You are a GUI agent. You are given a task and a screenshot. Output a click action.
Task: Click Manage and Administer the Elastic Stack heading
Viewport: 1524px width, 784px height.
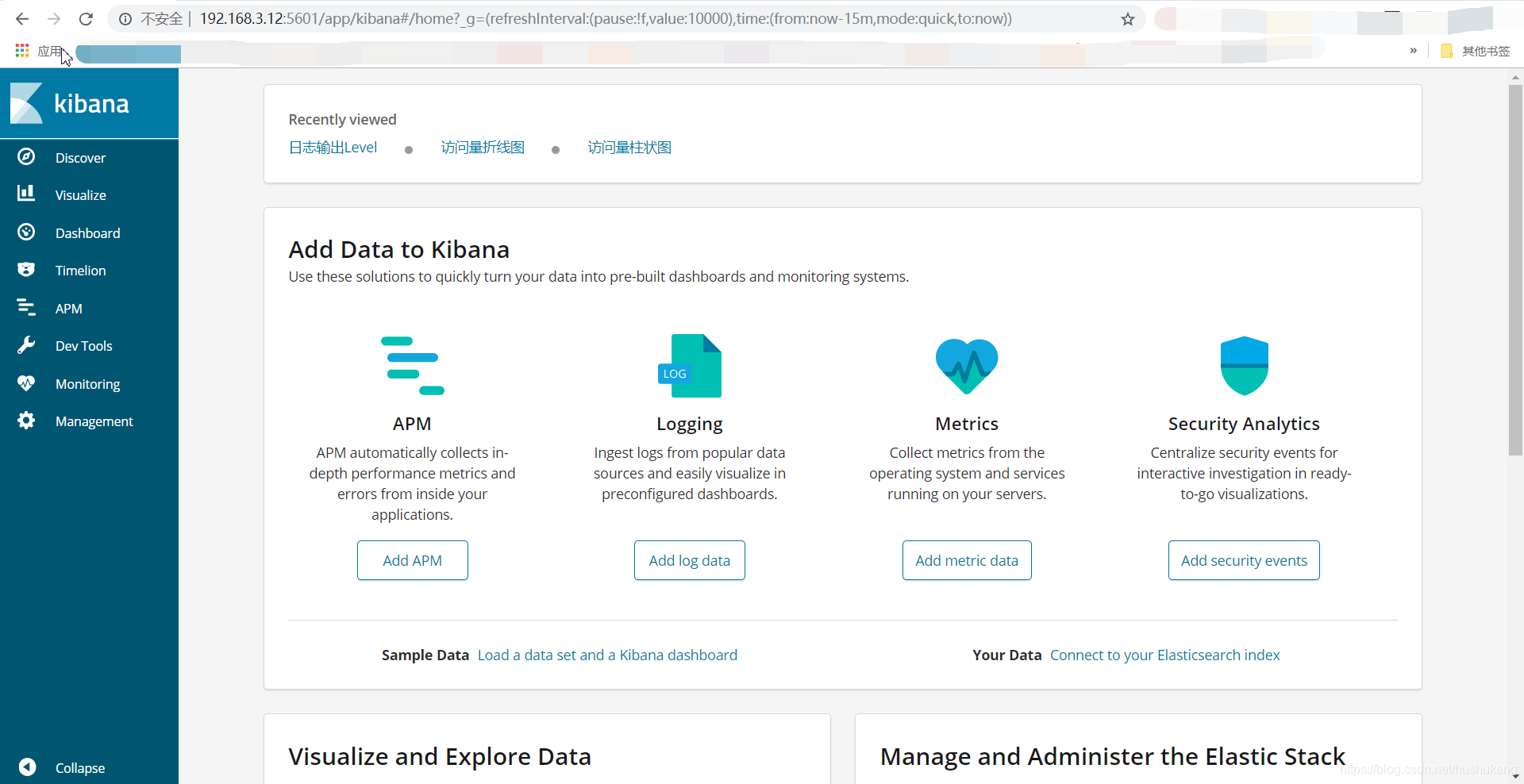point(1113,757)
